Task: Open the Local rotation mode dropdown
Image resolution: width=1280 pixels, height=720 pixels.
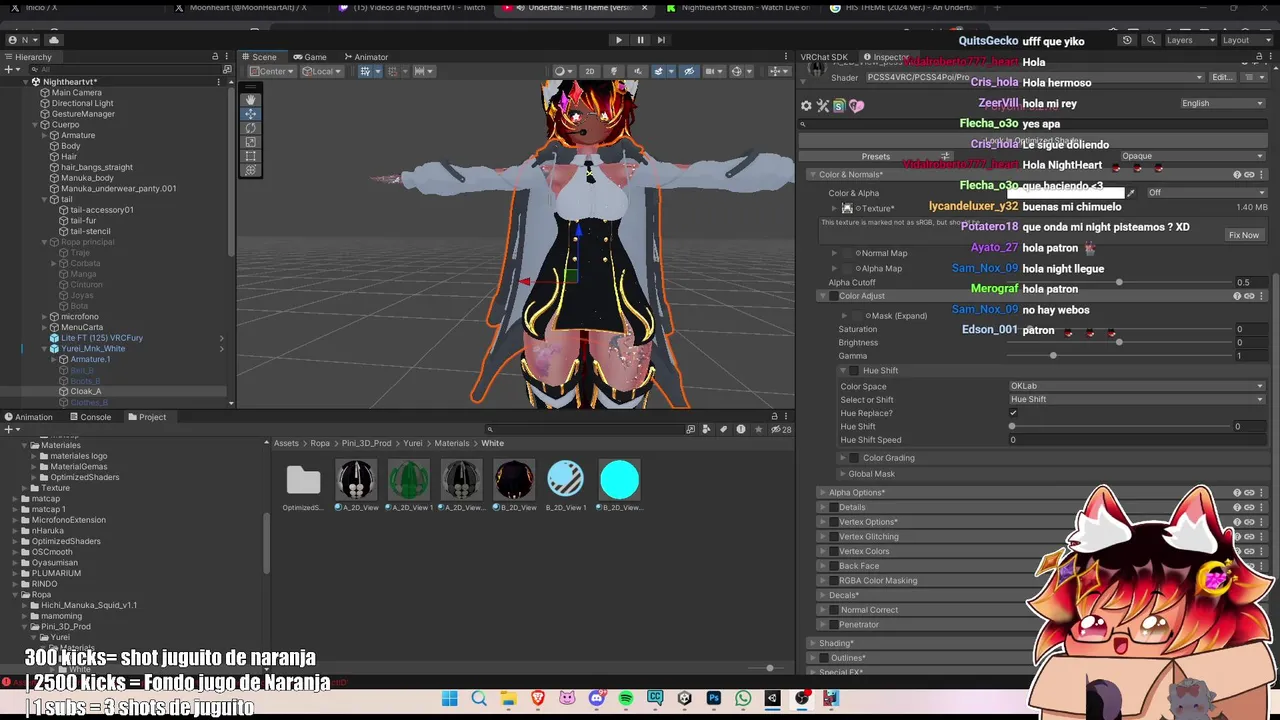Action: 322,71
